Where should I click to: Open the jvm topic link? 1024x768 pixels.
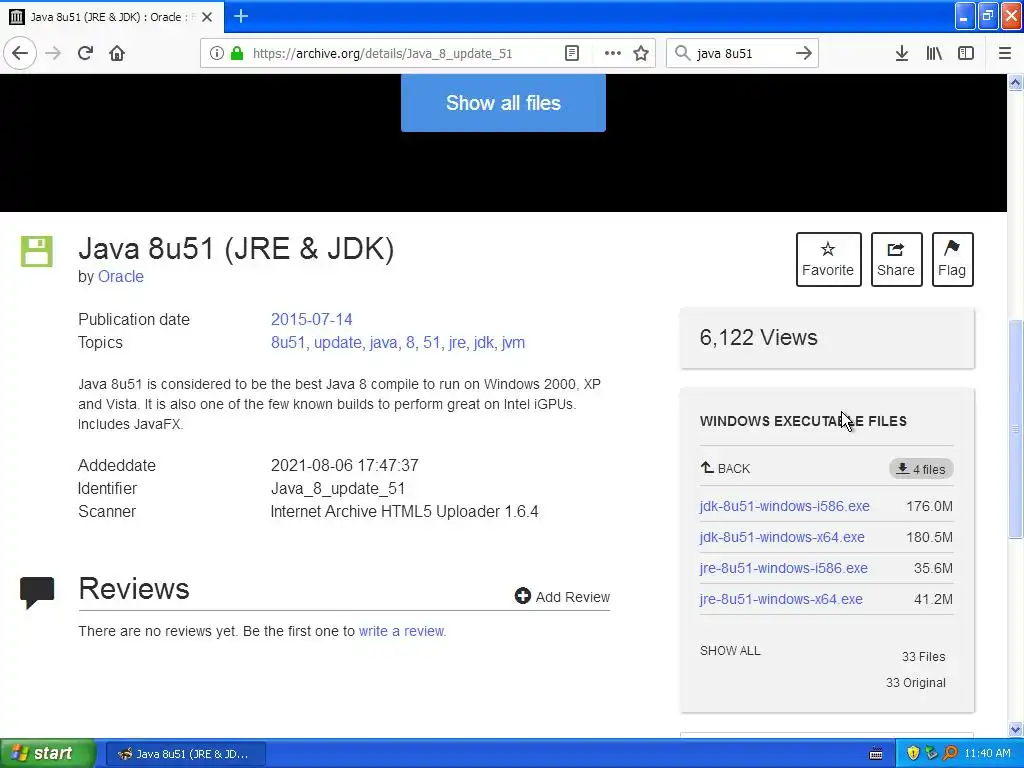tap(513, 342)
